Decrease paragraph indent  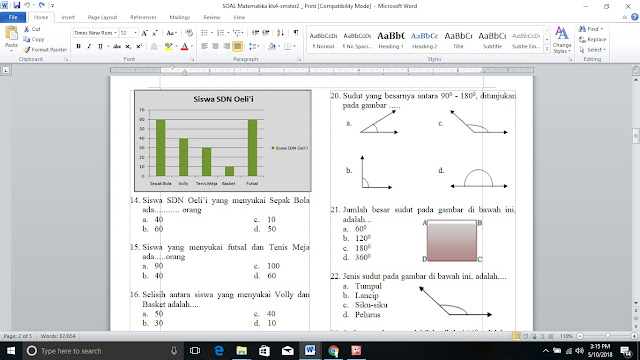click(x=255, y=33)
